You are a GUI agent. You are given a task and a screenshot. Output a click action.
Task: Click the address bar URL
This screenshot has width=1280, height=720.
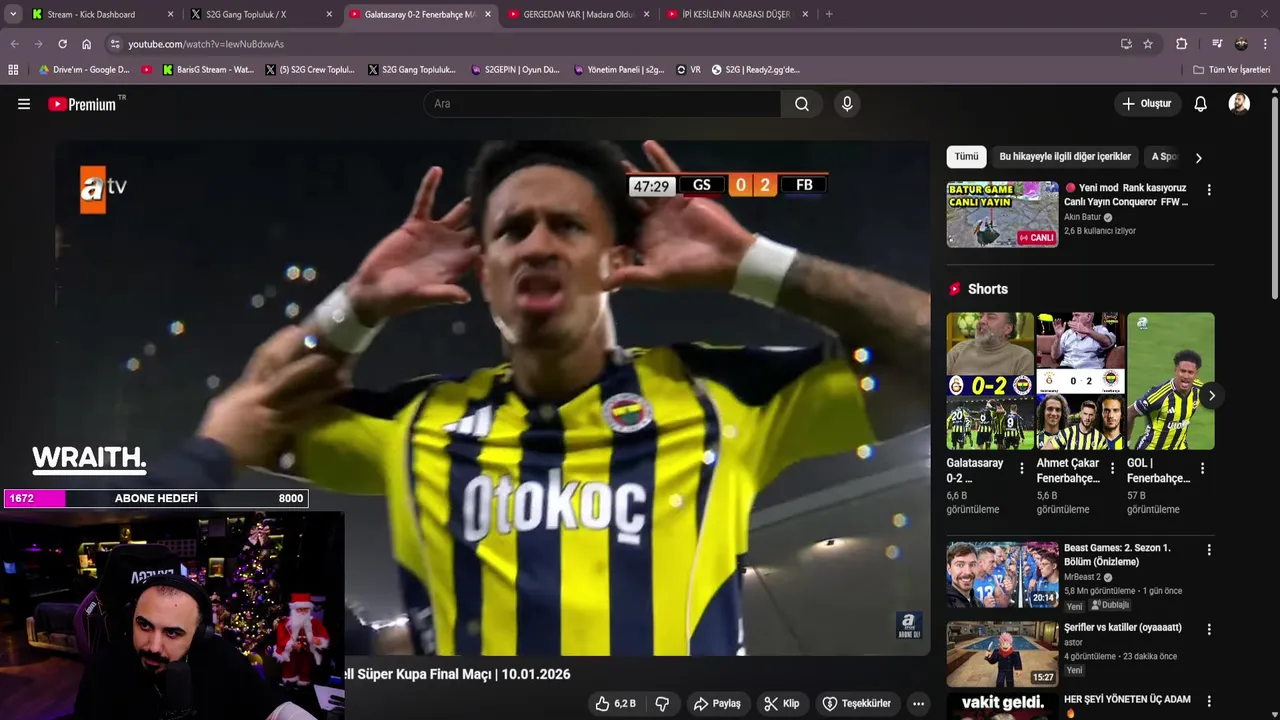coord(206,44)
